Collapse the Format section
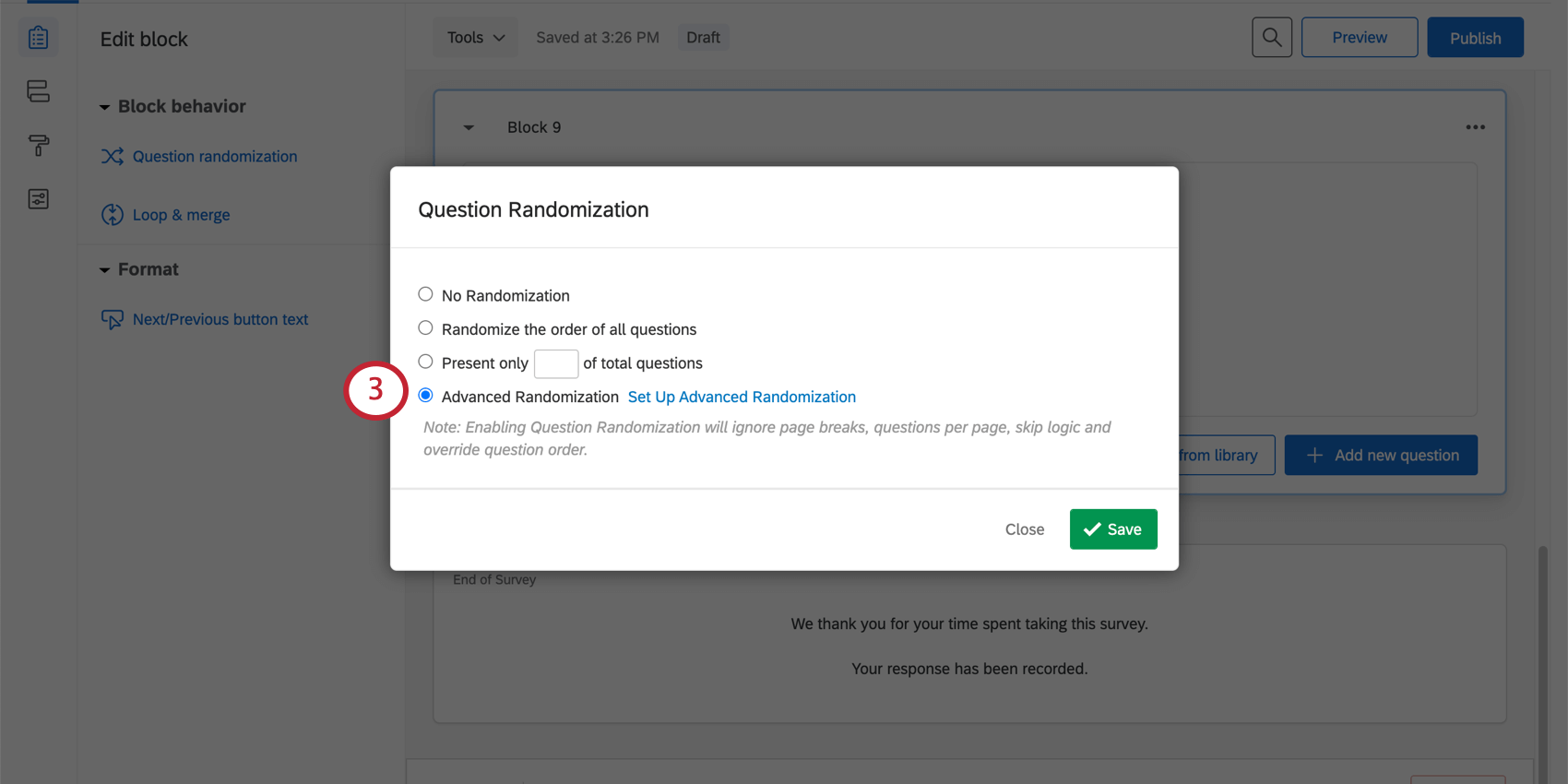This screenshot has height=784, width=1568. click(105, 270)
